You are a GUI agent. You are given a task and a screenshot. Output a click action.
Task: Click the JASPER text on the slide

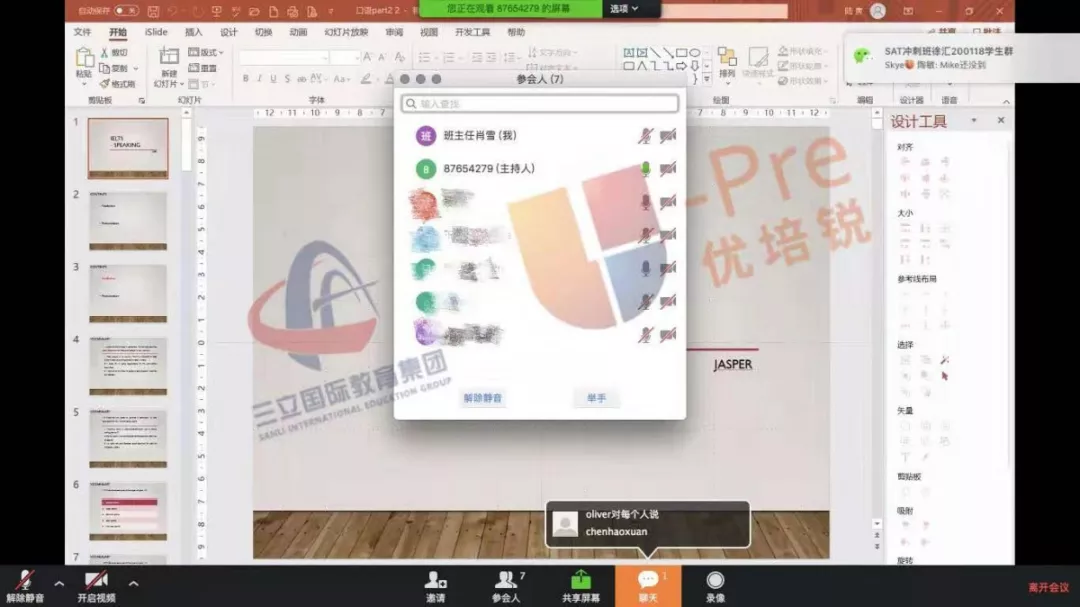click(x=732, y=364)
